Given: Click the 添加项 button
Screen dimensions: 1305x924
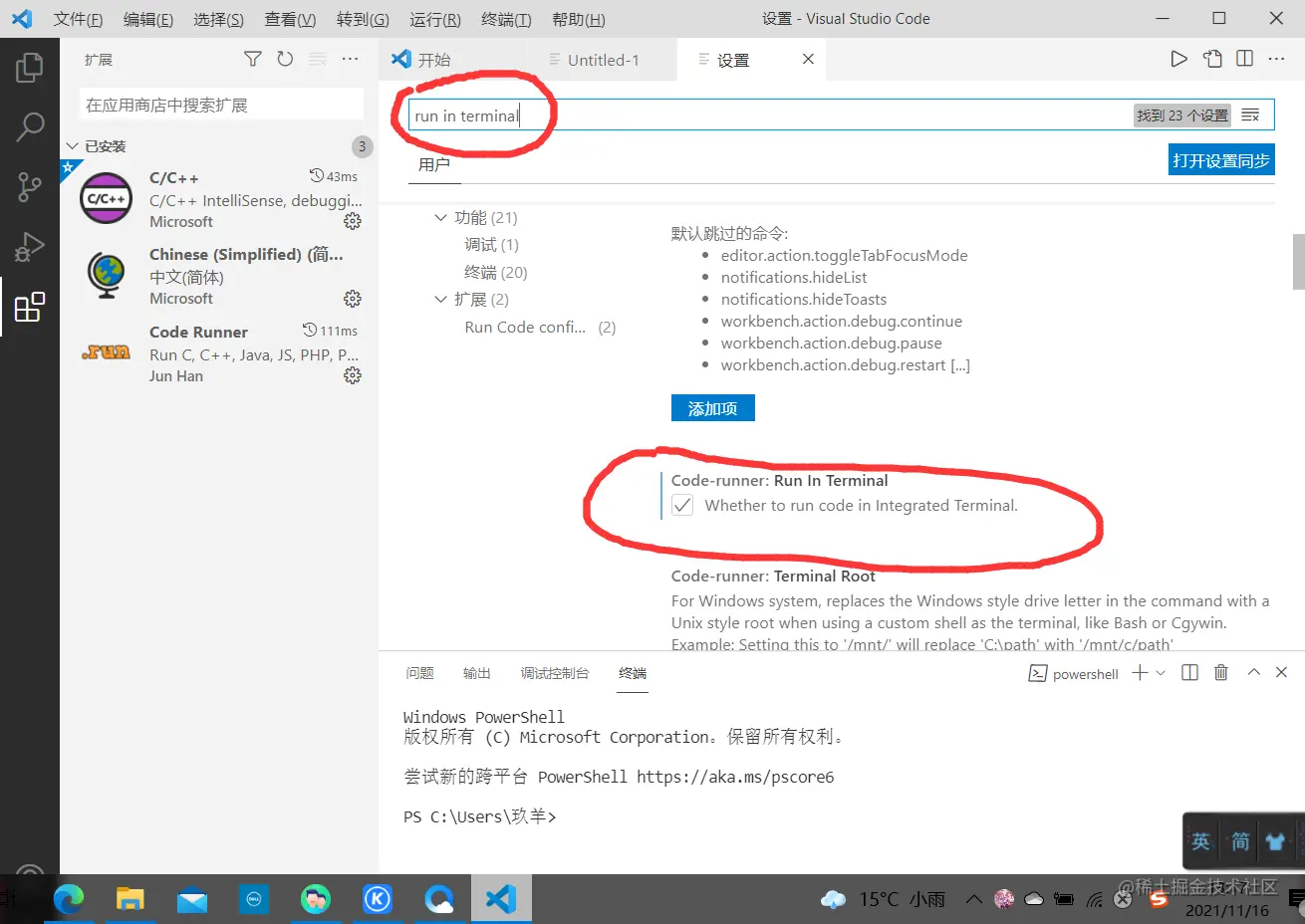Looking at the screenshot, I should 712,407.
